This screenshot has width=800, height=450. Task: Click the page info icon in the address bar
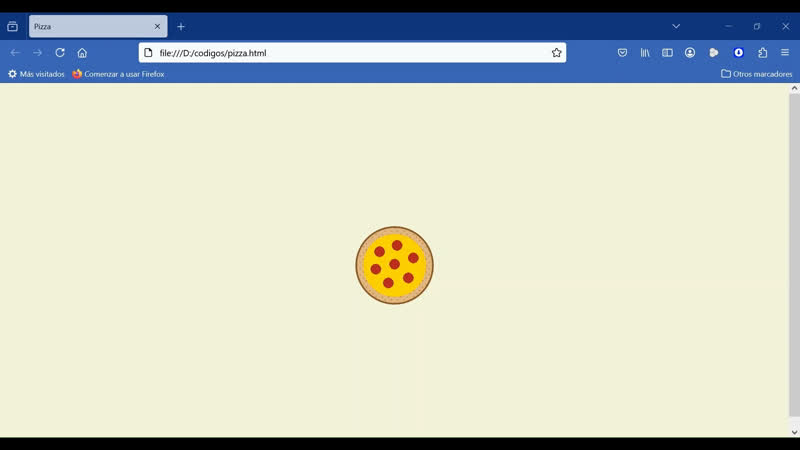148,53
